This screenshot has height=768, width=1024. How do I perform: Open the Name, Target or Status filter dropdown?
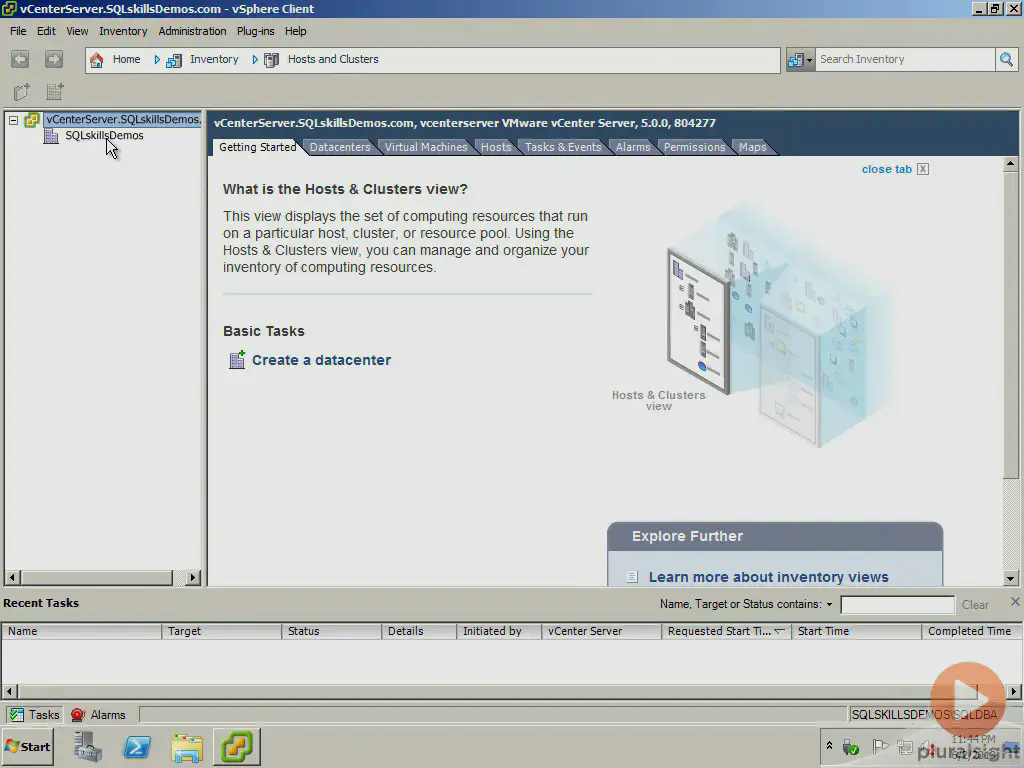pos(829,605)
